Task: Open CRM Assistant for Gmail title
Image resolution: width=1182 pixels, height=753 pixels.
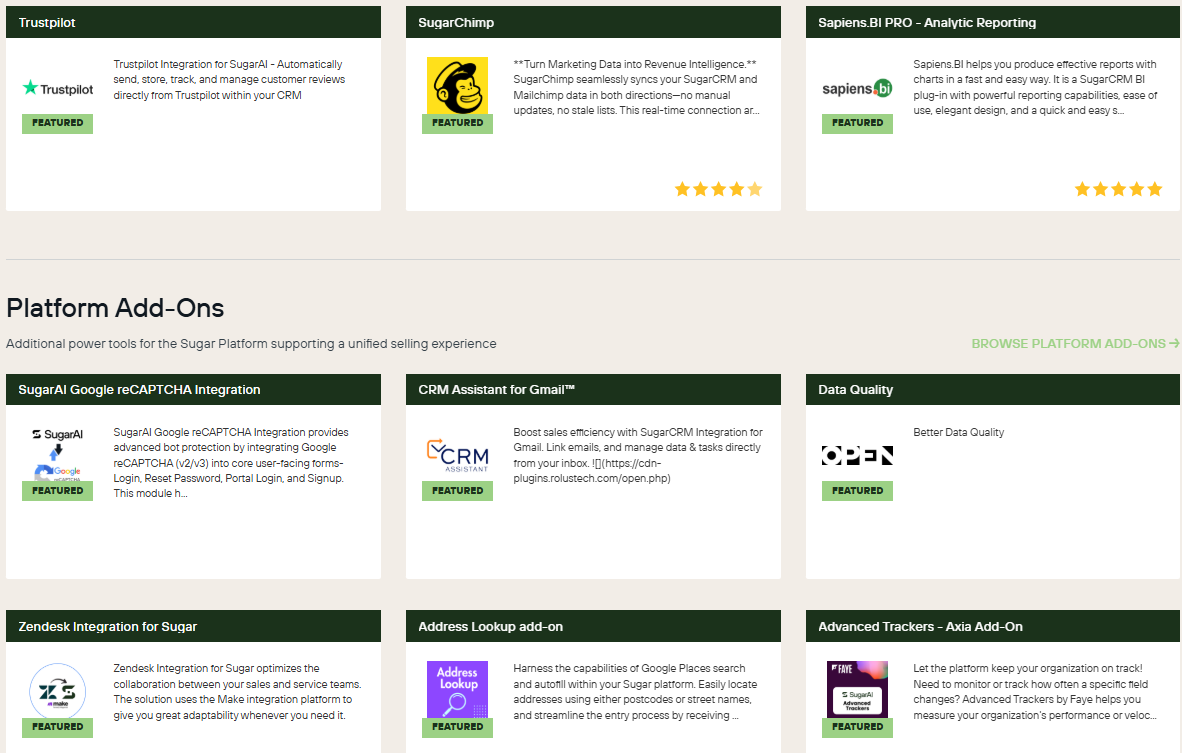Action: [x=497, y=390]
